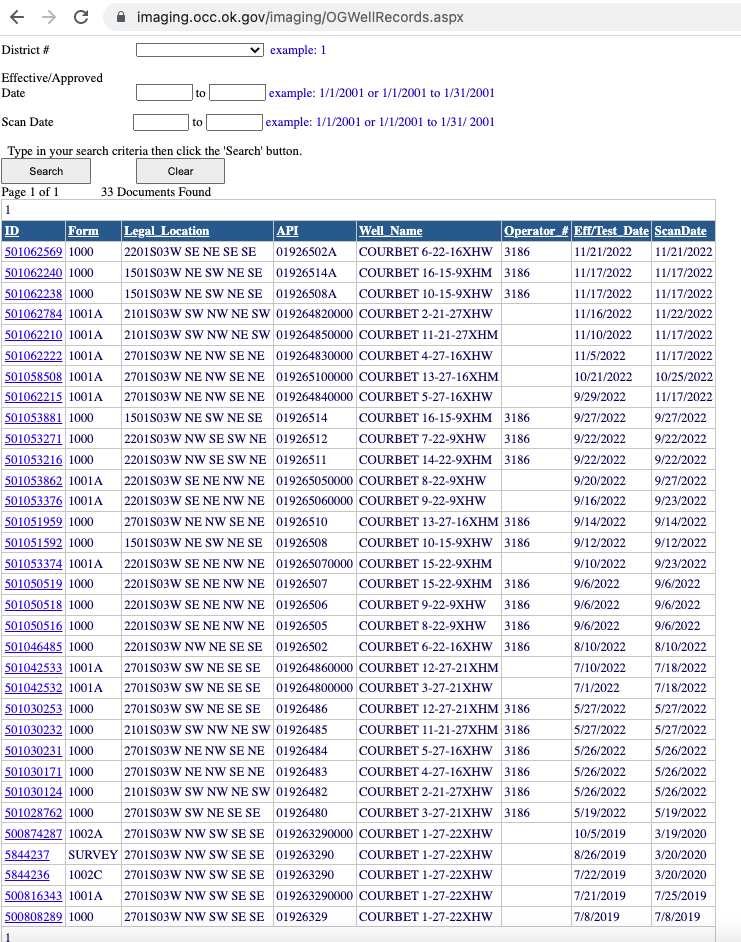Screen dimensions: 741x942
Task: Reload the page with the refresh icon
Action: 81,17
